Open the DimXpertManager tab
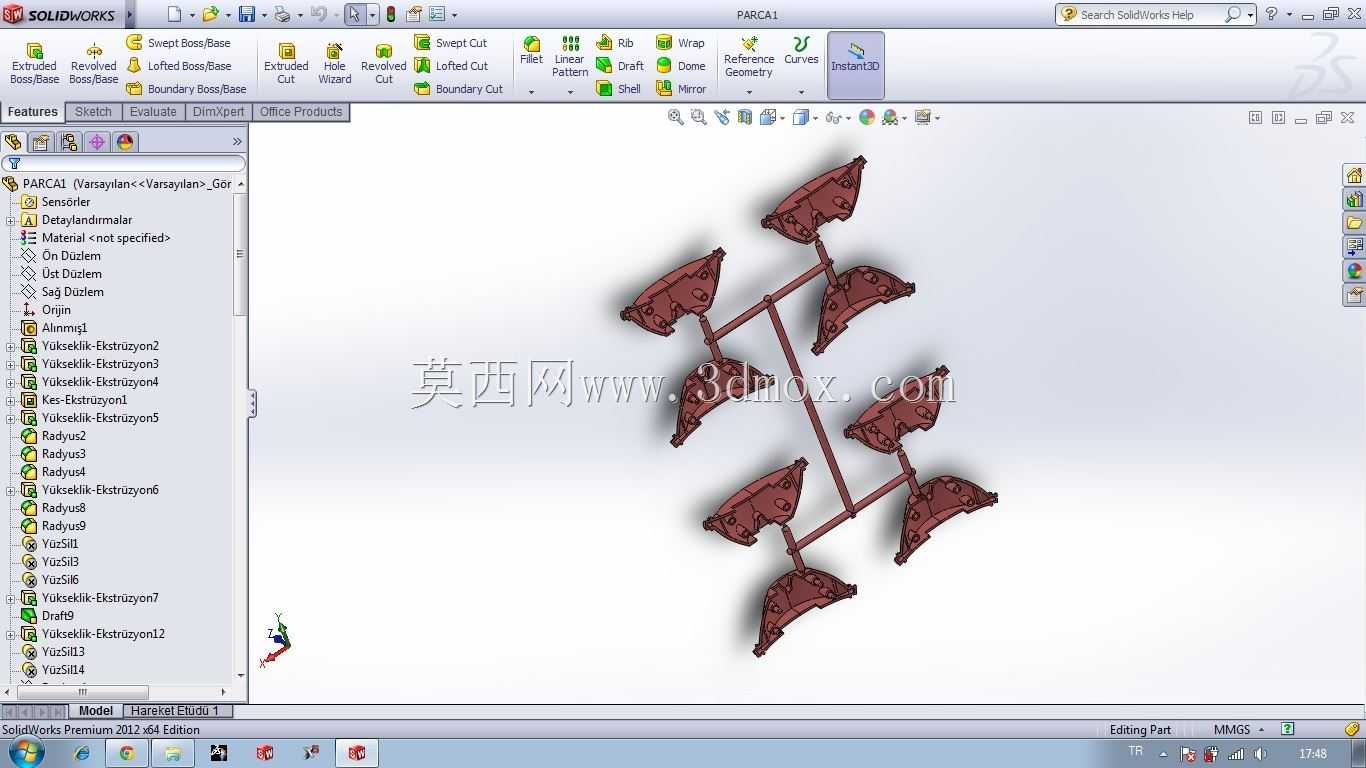Image resolution: width=1366 pixels, height=768 pixels. coord(97,142)
